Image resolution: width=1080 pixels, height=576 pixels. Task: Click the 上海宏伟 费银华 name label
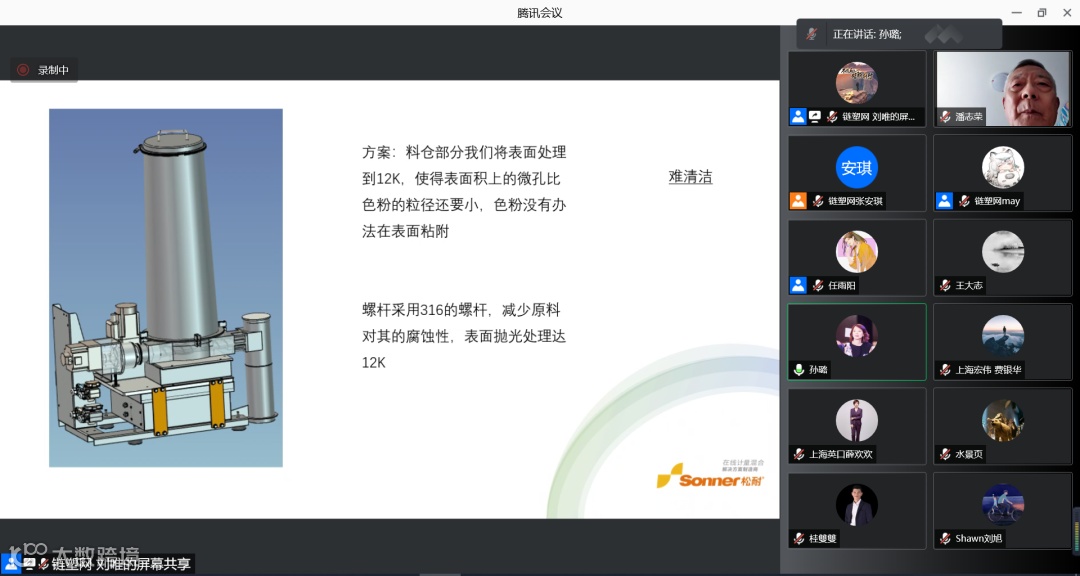[x=988, y=370]
